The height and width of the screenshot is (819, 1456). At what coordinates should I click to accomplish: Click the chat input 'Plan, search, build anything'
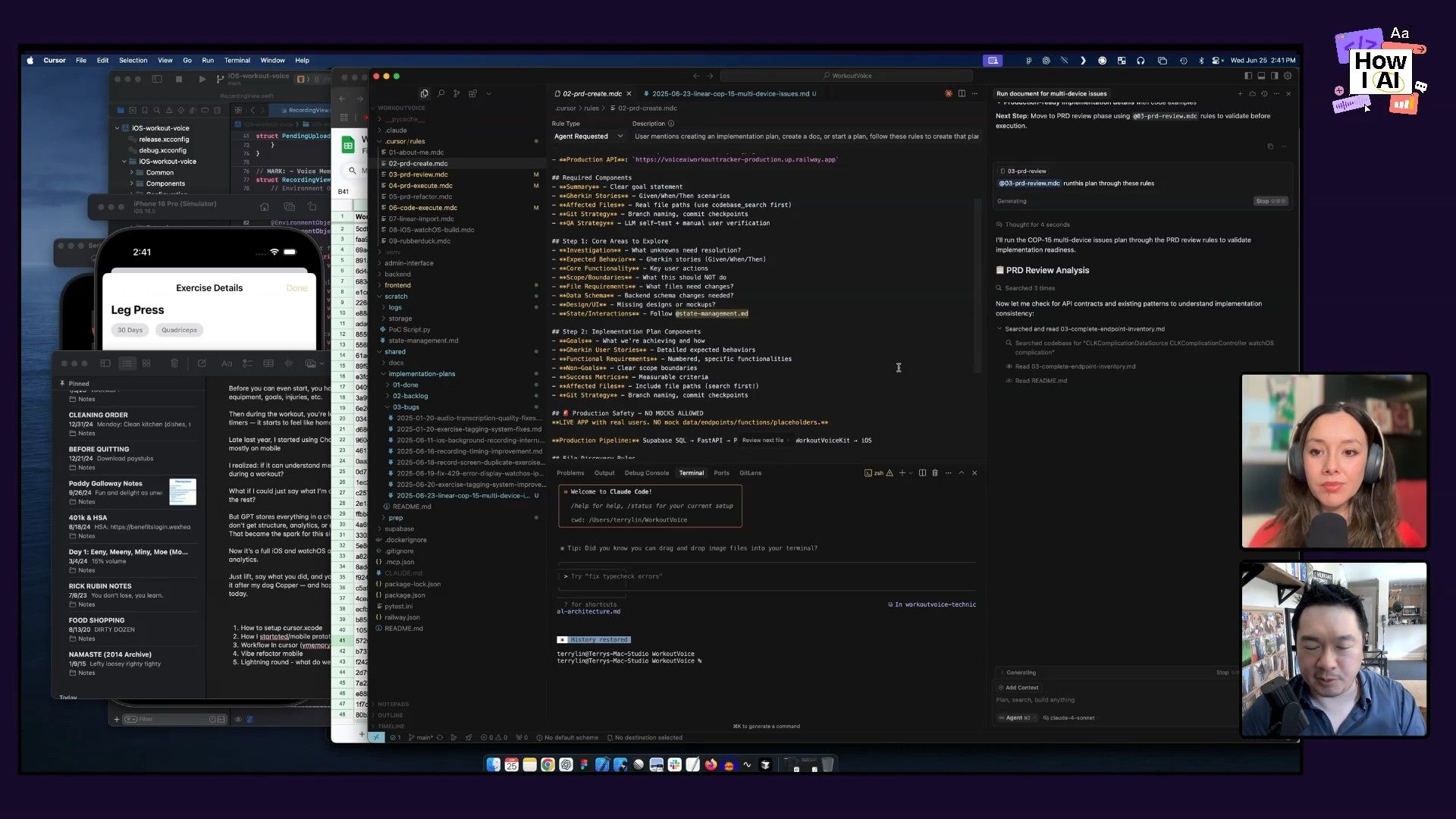pos(1035,700)
